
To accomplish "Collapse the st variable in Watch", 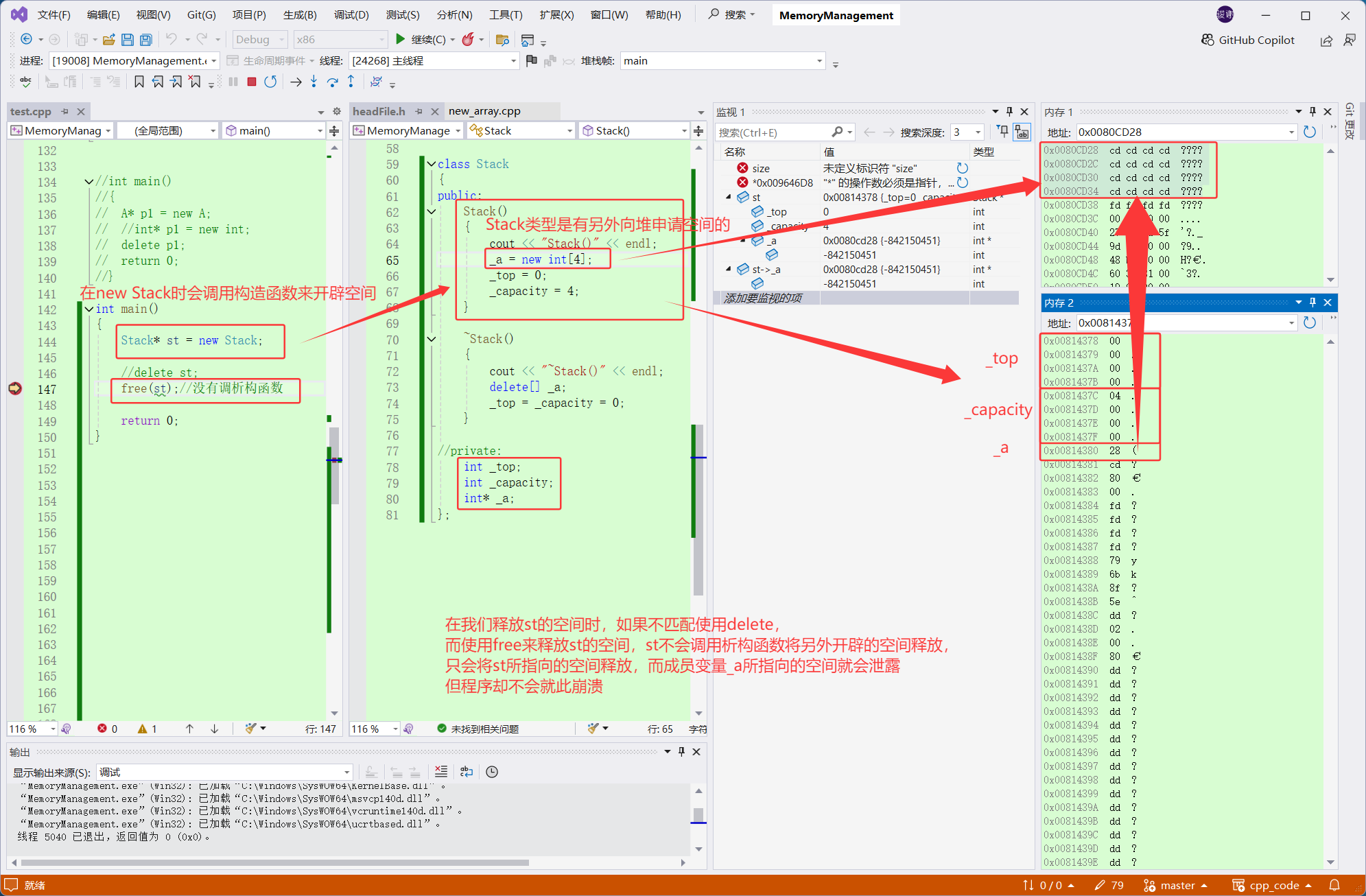I will click(x=729, y=198).
